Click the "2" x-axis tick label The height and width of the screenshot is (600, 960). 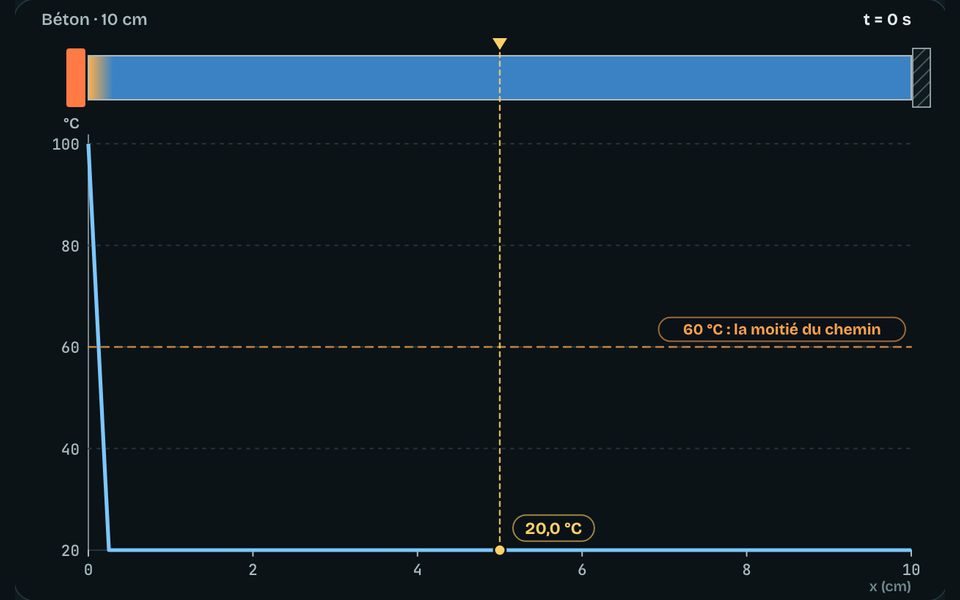point(253,570)
